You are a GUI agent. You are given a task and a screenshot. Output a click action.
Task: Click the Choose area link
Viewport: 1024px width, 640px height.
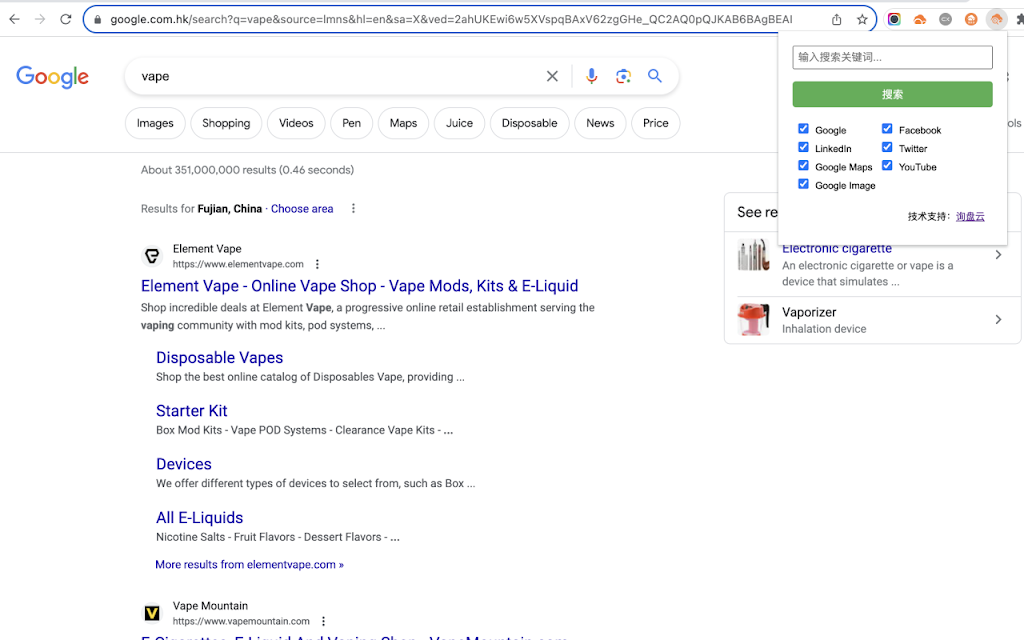tap(302, 209)
